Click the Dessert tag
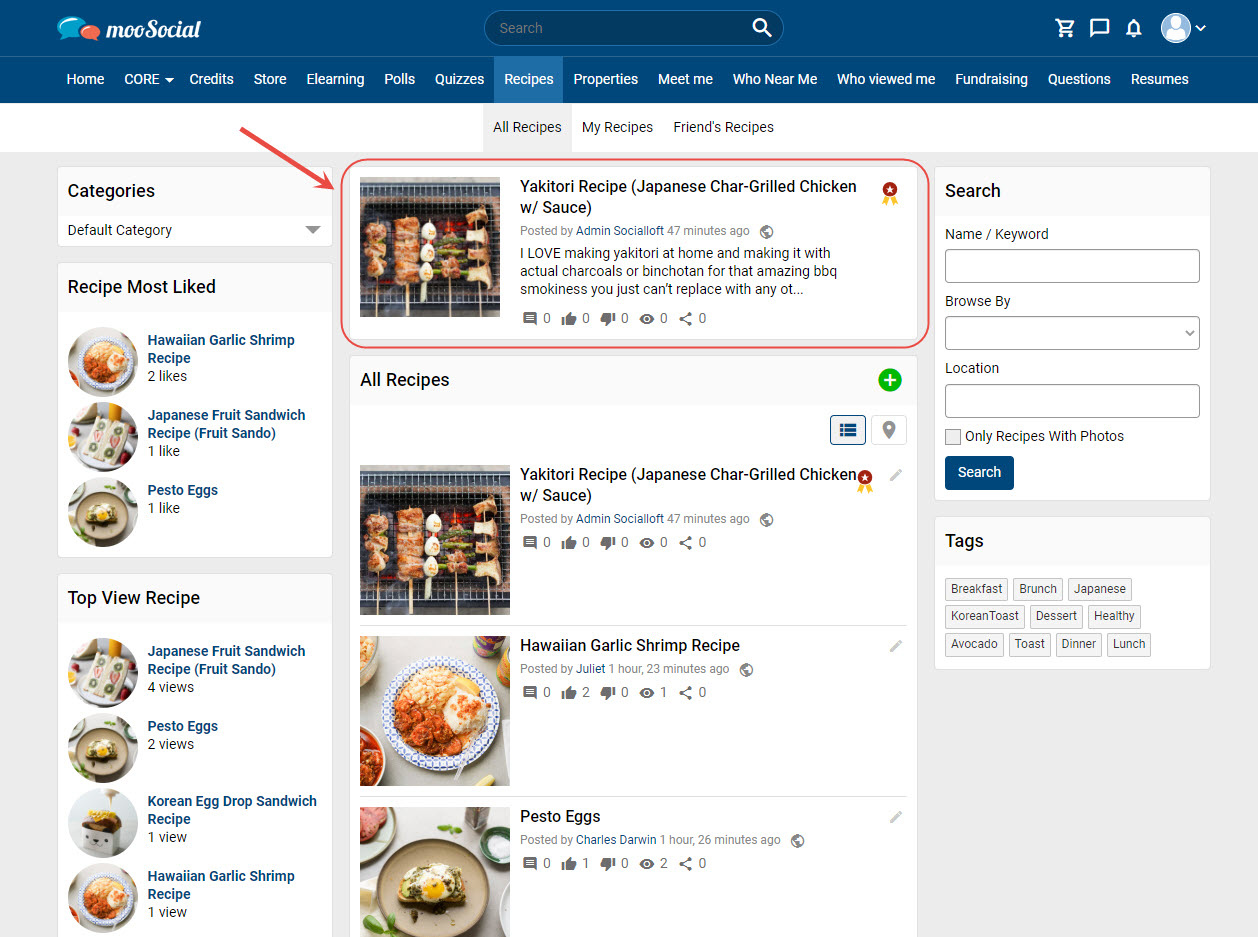The height and width of the screenshot is (937, 1258). point(1056,616)
